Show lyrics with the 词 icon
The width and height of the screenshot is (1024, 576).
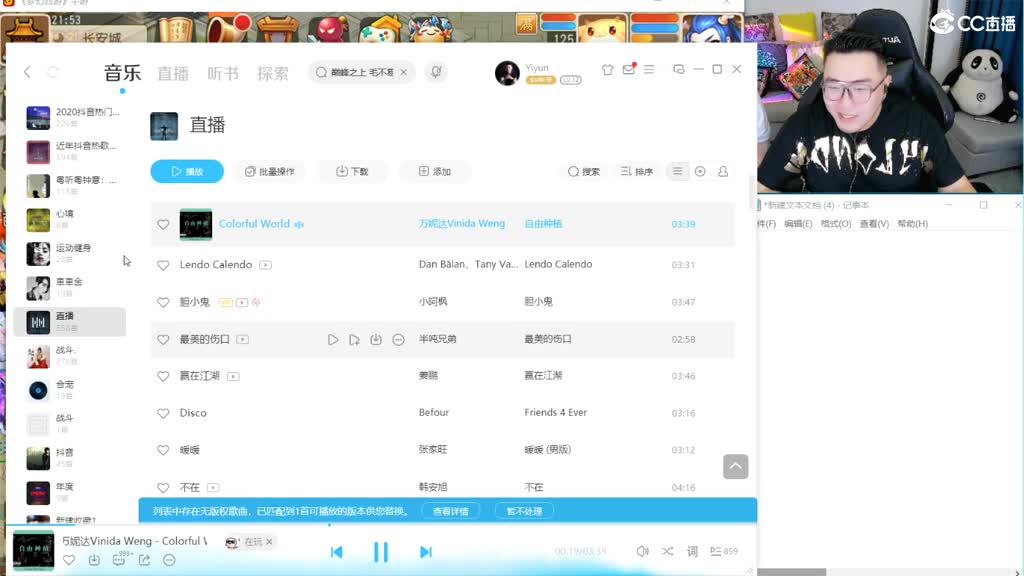pos(692,551)
